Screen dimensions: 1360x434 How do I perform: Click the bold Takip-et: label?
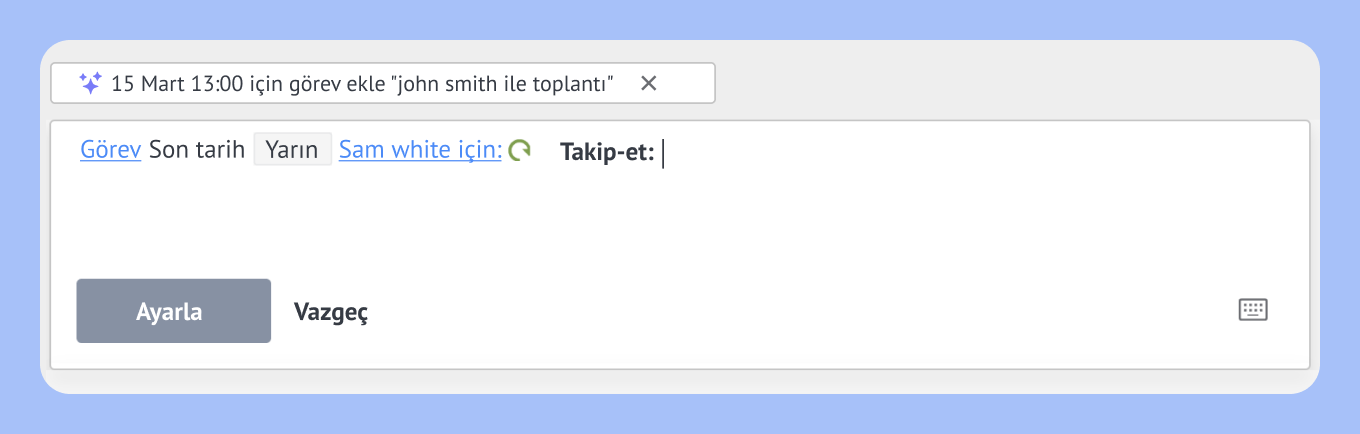[x=607, y=152]
